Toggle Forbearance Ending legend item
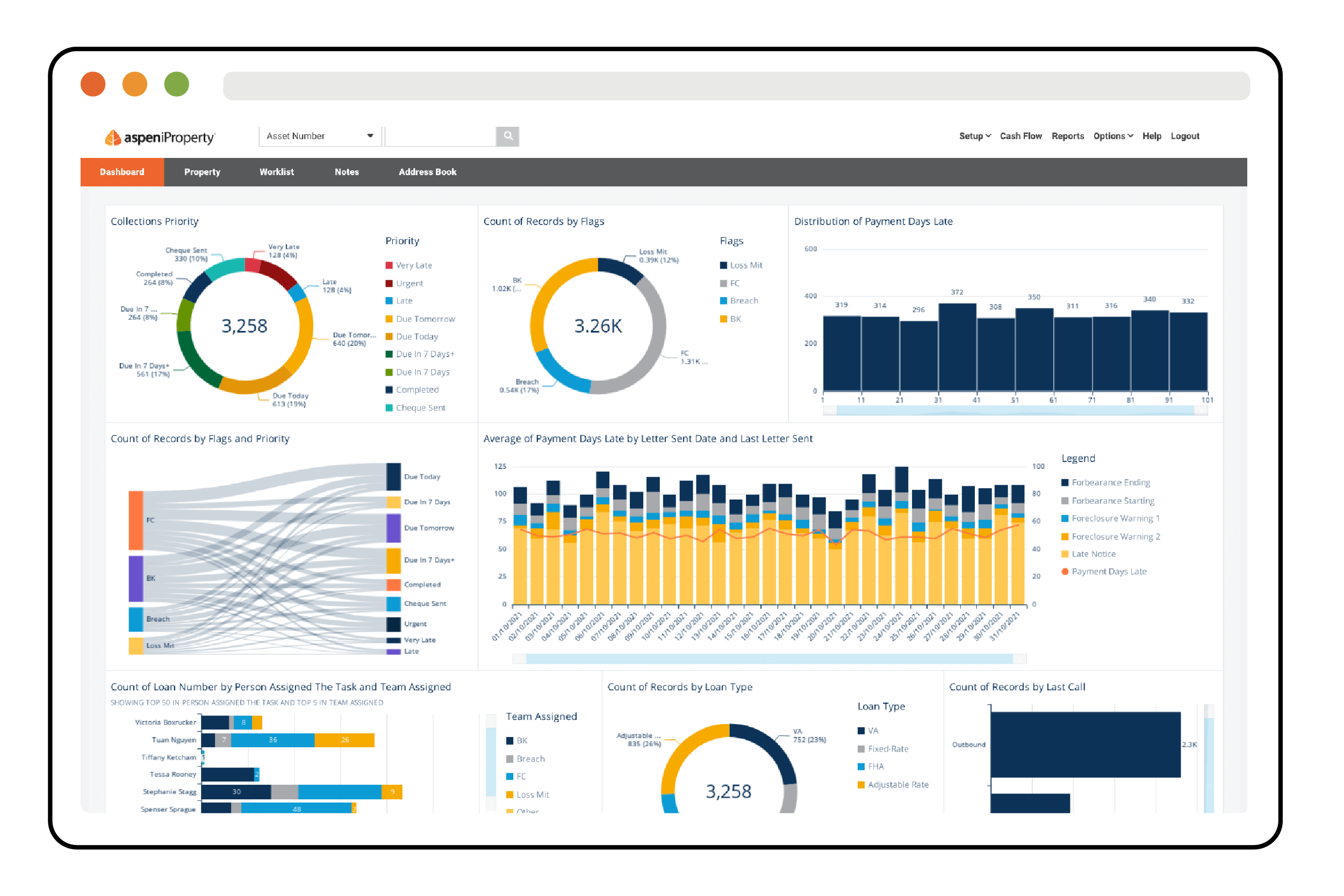The height and width of the screenshot is (896, 1344). coord(1105,483)
